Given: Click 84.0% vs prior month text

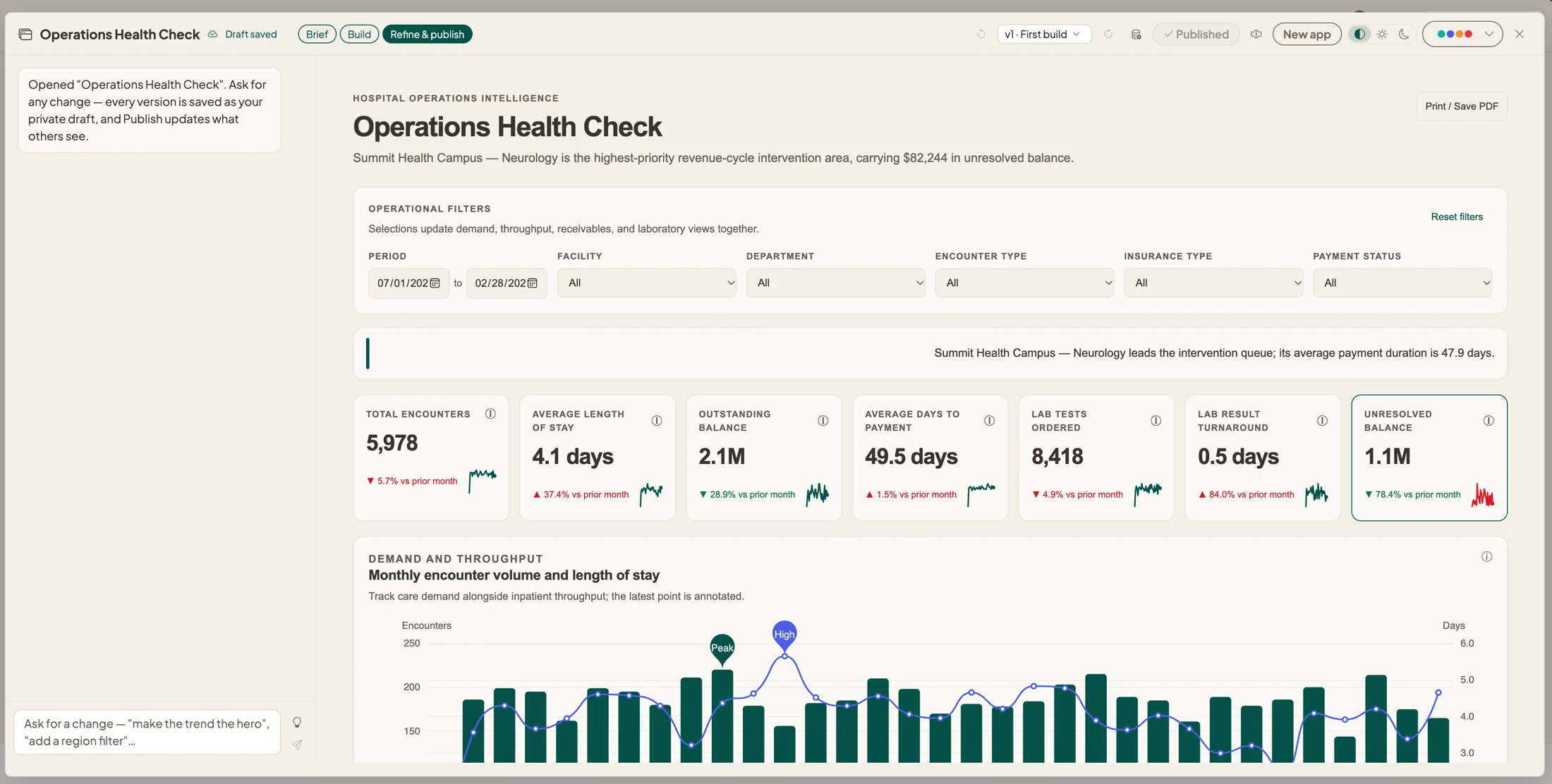Looking at the screenshot, I should click(1251, 494).
